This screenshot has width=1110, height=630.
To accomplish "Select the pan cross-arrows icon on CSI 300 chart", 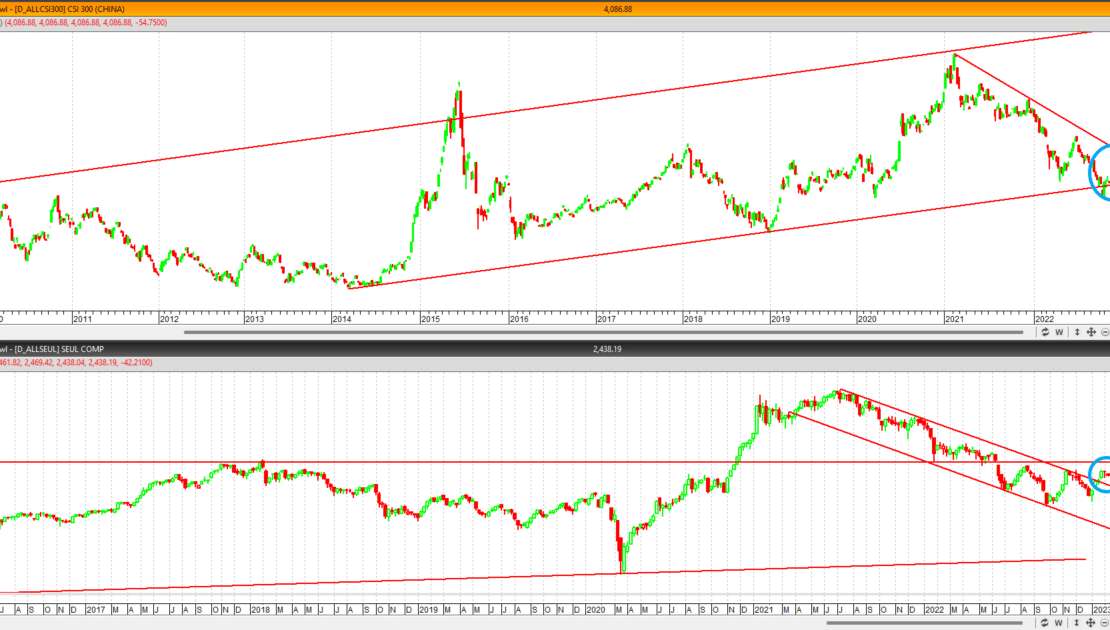I will (x=1091, y=332).
